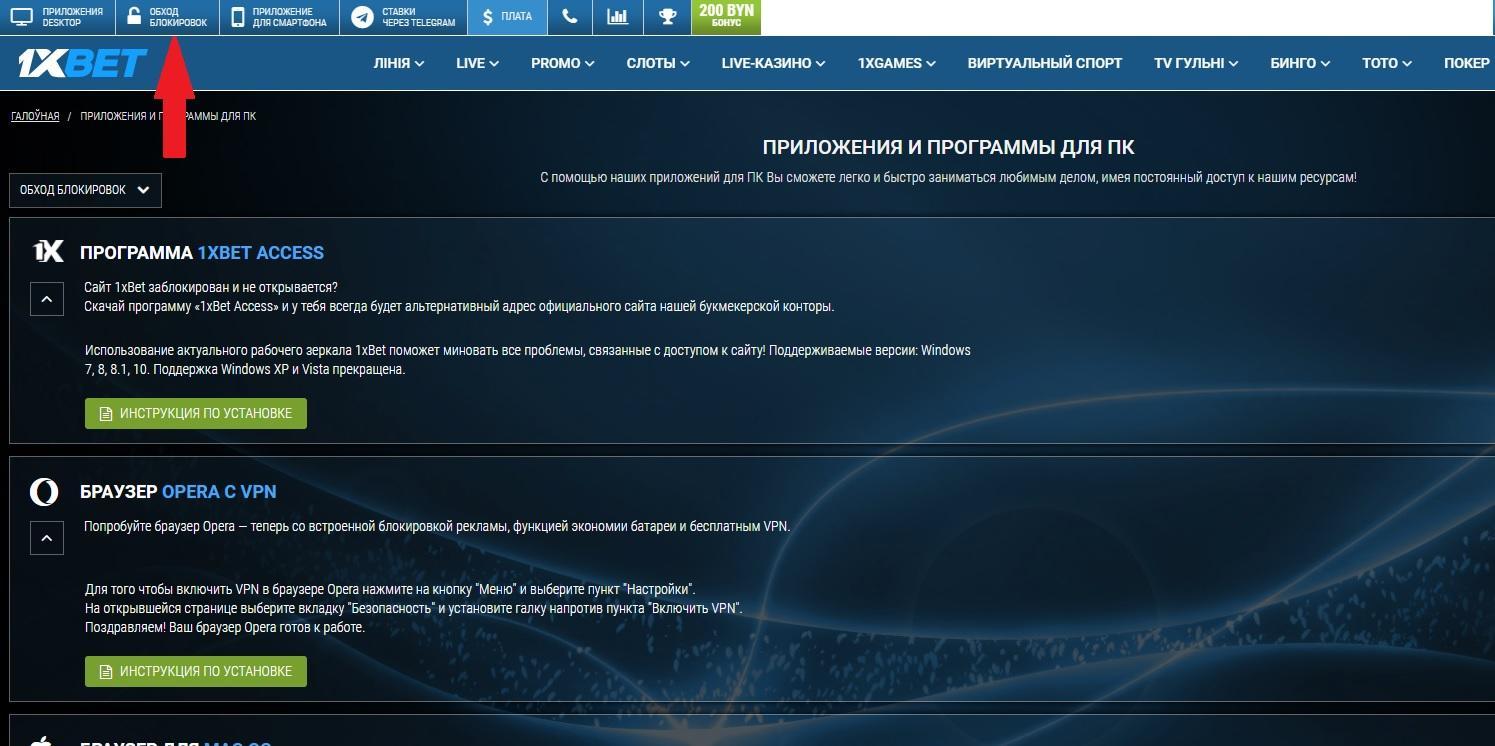This screenshot has width=1495, height=746.
Task: Claim the 200 BYN bonus
Action: [x=726, y=17]
